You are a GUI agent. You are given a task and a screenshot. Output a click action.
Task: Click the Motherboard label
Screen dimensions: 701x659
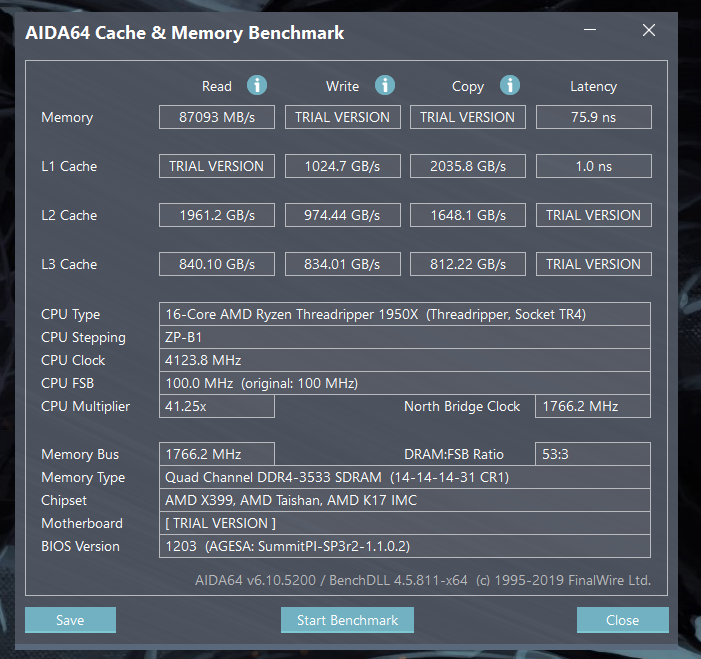82,523
